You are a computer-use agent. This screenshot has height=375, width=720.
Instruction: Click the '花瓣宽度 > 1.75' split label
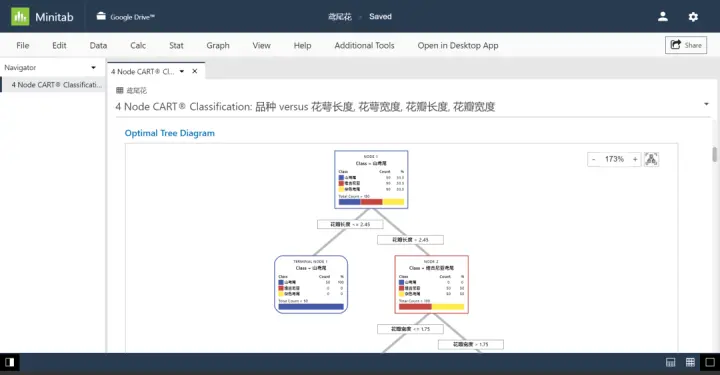pyautogui.click(x=471, y=344)
